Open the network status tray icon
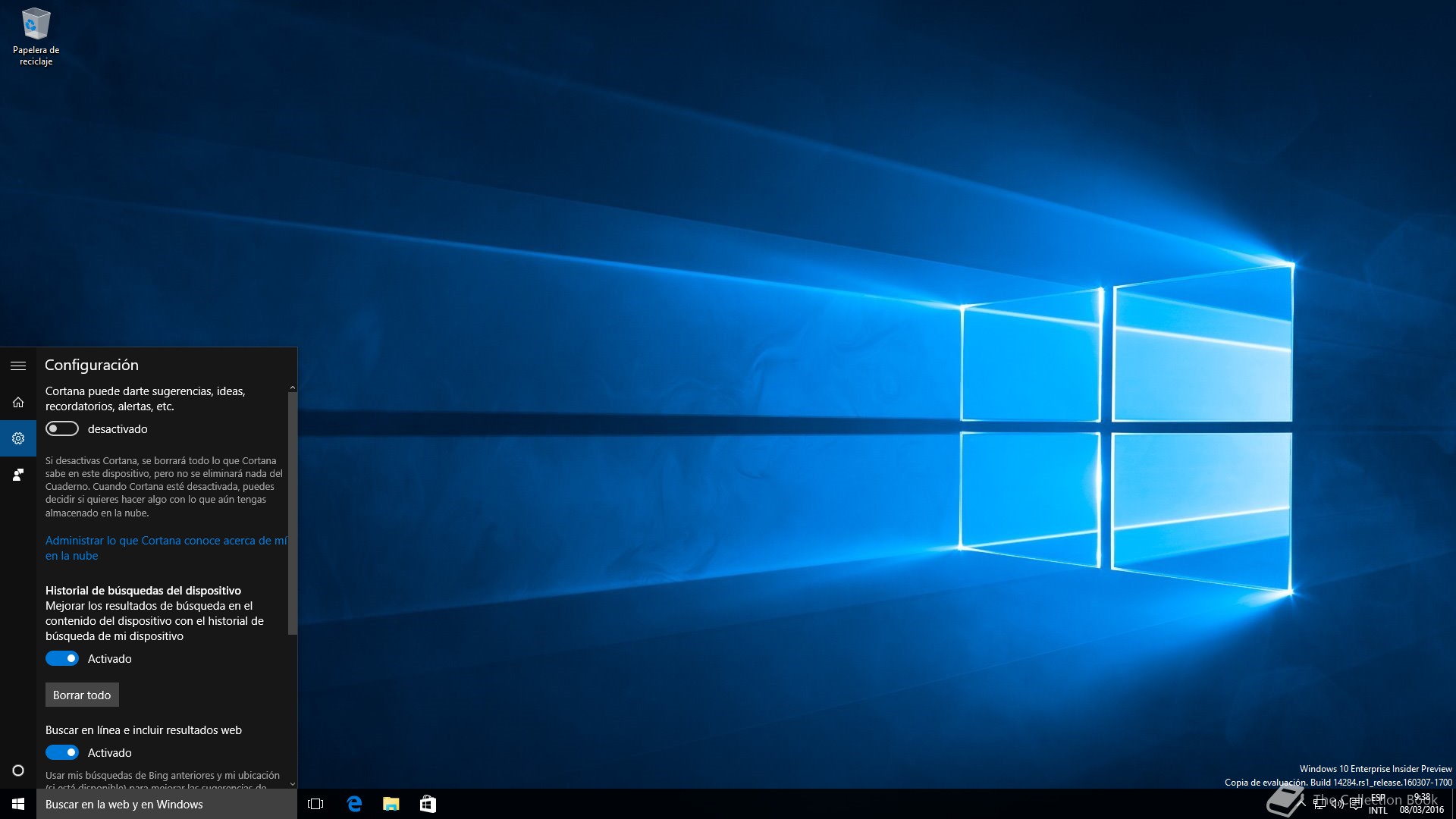This screenshot has height=819, width=1456. [x=1319, y=804]
